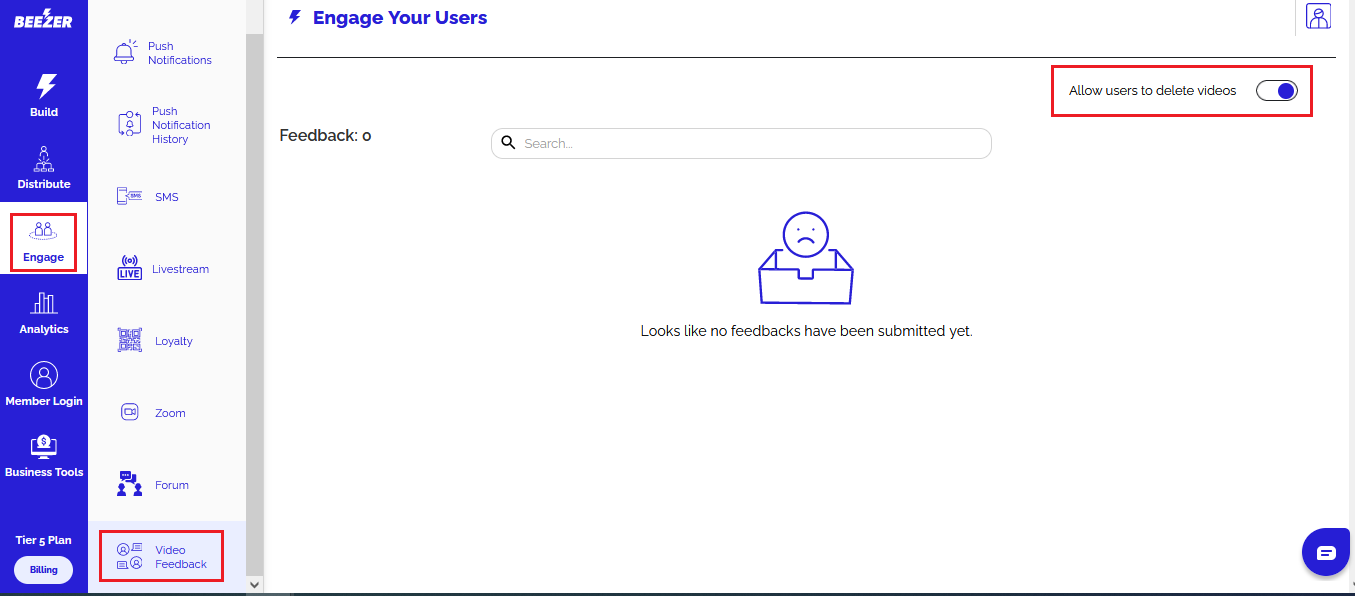This screenshot has height=596, width=1355.
Task: Open the Livestream menu item
Action: [165, 269]
